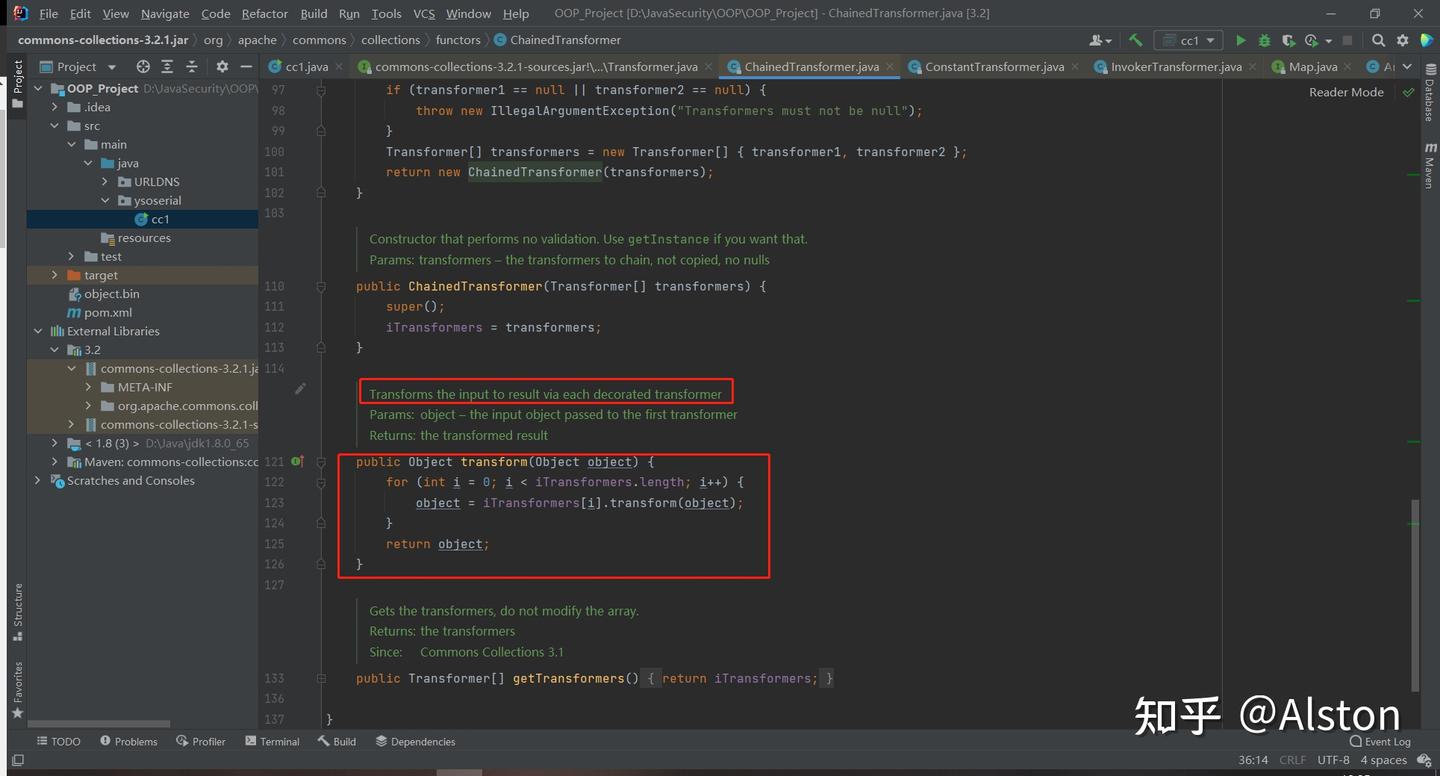Open the Problems tool window
Viewport: 1440px width, 776px height.
(129, 742)
